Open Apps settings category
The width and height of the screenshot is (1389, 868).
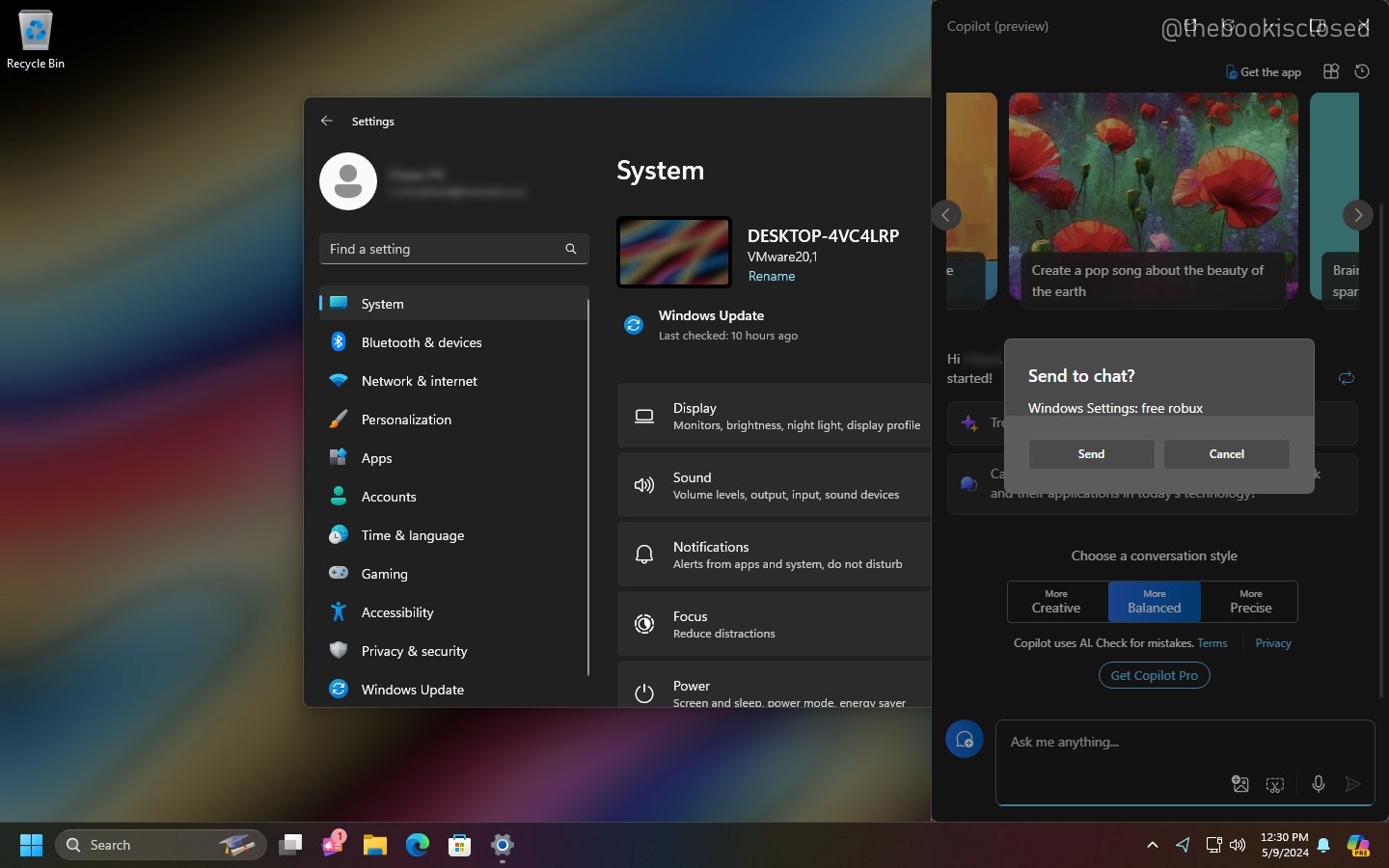pyautogui.click(x=453, y=458)
